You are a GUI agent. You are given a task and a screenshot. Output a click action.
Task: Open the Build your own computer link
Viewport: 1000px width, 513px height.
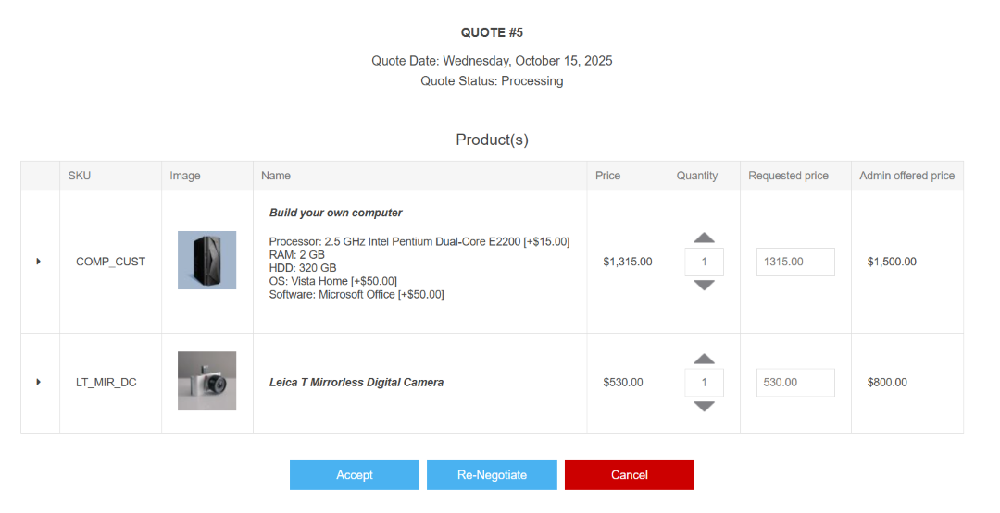(336, 213)
